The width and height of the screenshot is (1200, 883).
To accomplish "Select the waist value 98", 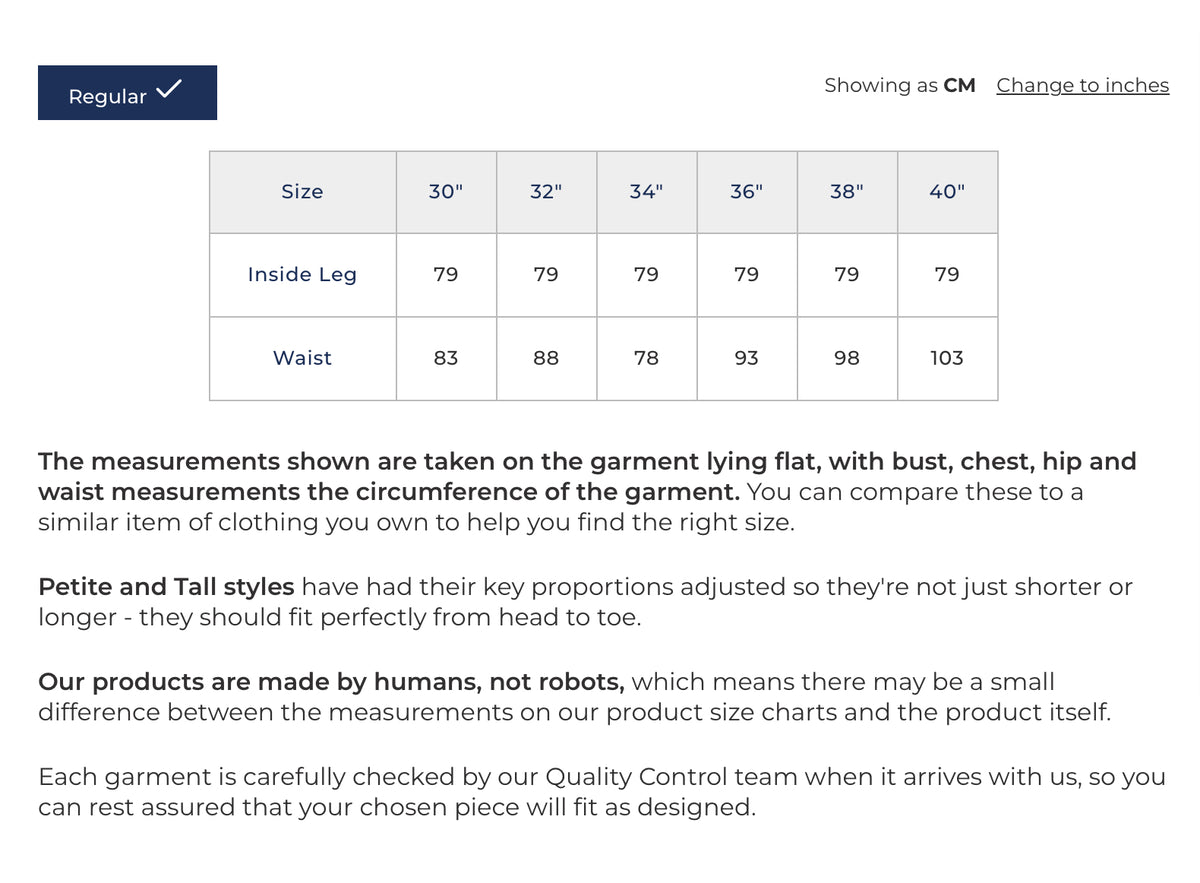I will [846, 358].
